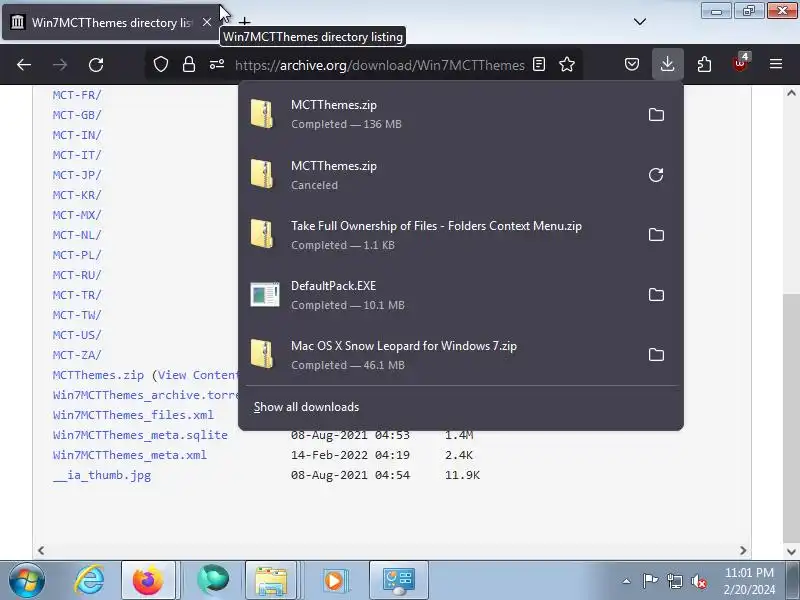Viewport: 800px width, 600px height.
Task: Open the MCT-GB/ folder link
Action: (77, 115)
